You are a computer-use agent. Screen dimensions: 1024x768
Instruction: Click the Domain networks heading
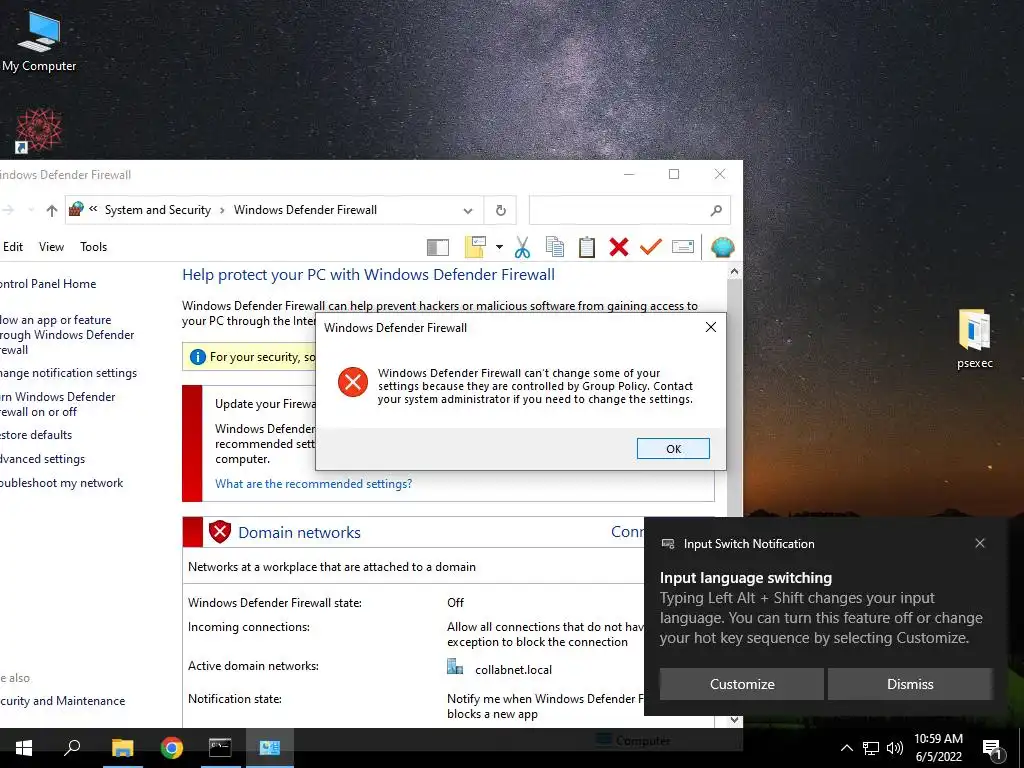[x=299, y=532]
